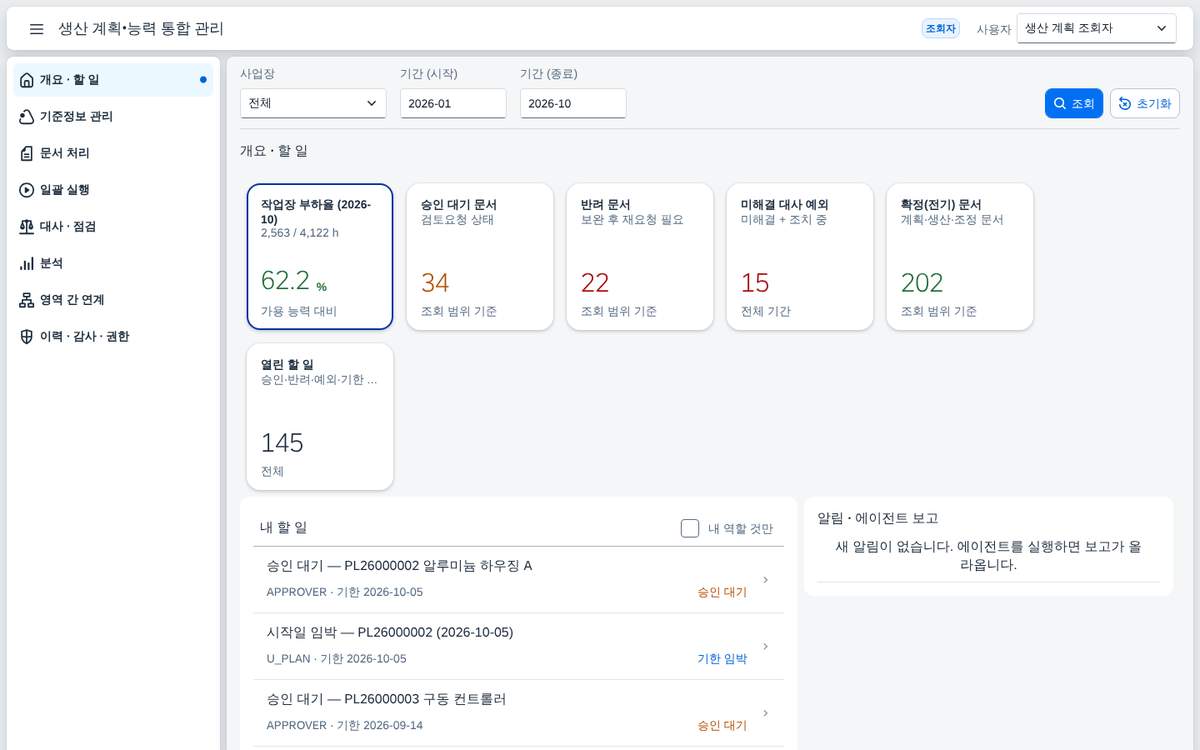The height and width of the screenshot is (750, 1200).
Task: Click the 일괄 실행 play icon
Action: (x=27, y=190)
